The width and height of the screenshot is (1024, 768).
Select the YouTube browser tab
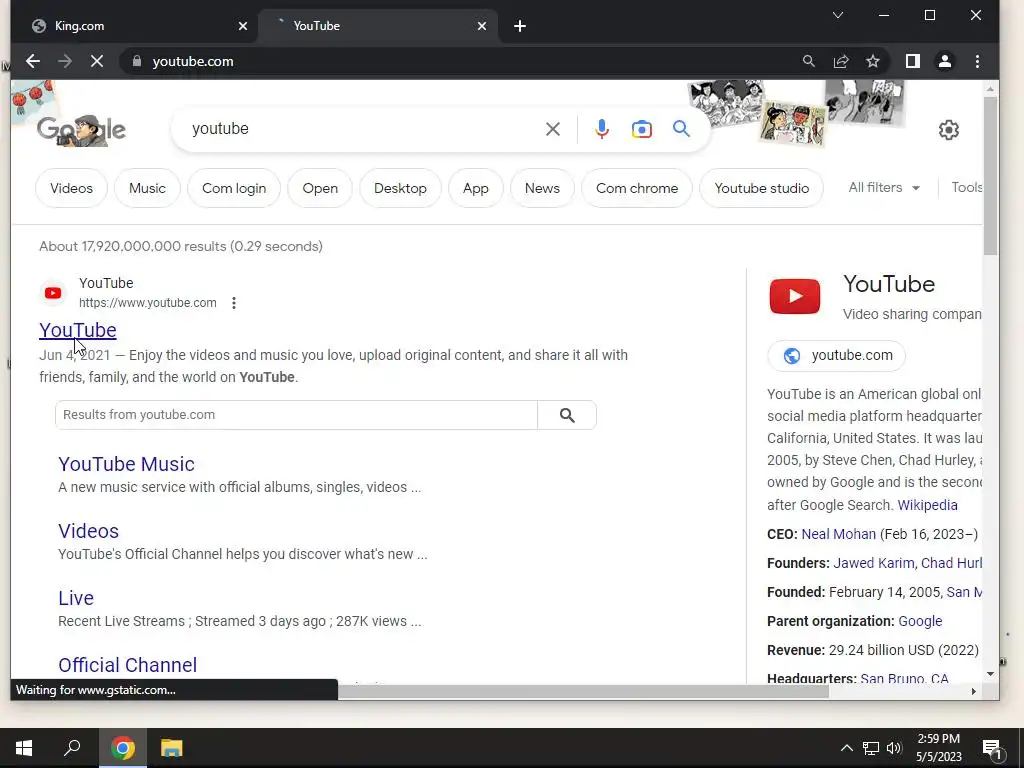point(379,26)
